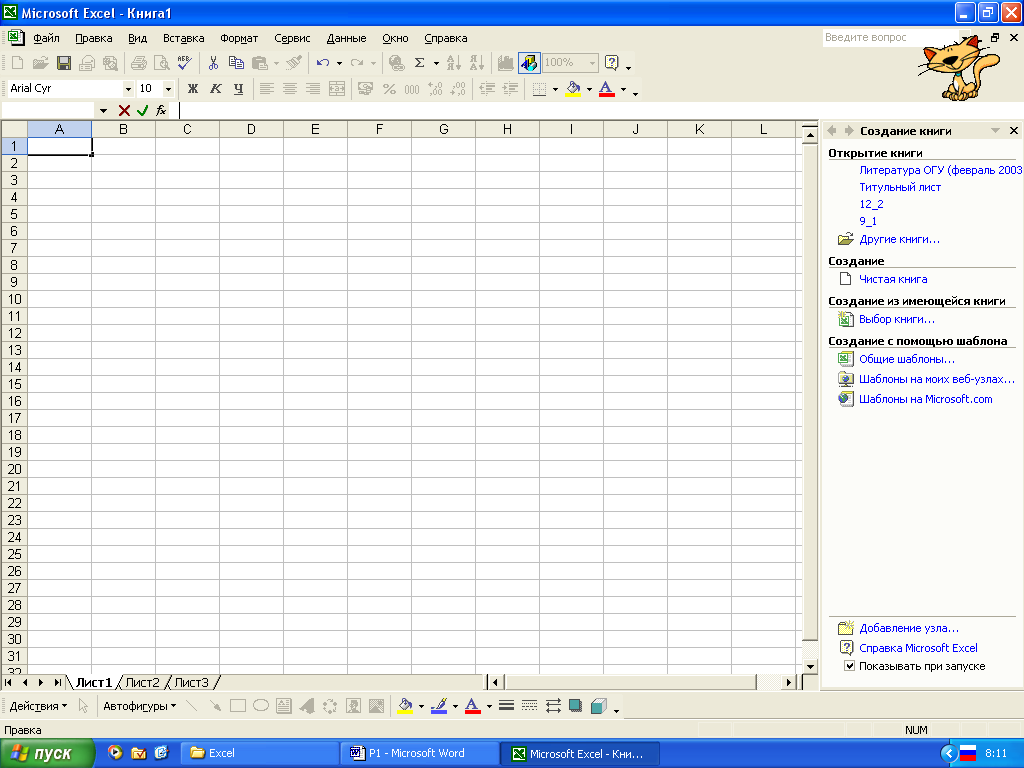This screenshot has height=768, width=1024.
Task: Open Print Preview icon
Action: tap(161, 63)
